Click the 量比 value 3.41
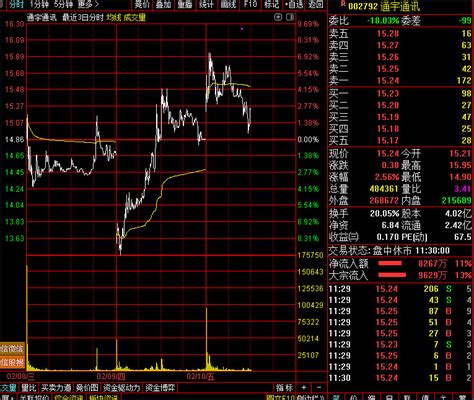This screenshot has width=474, height=400. [463, 189]
